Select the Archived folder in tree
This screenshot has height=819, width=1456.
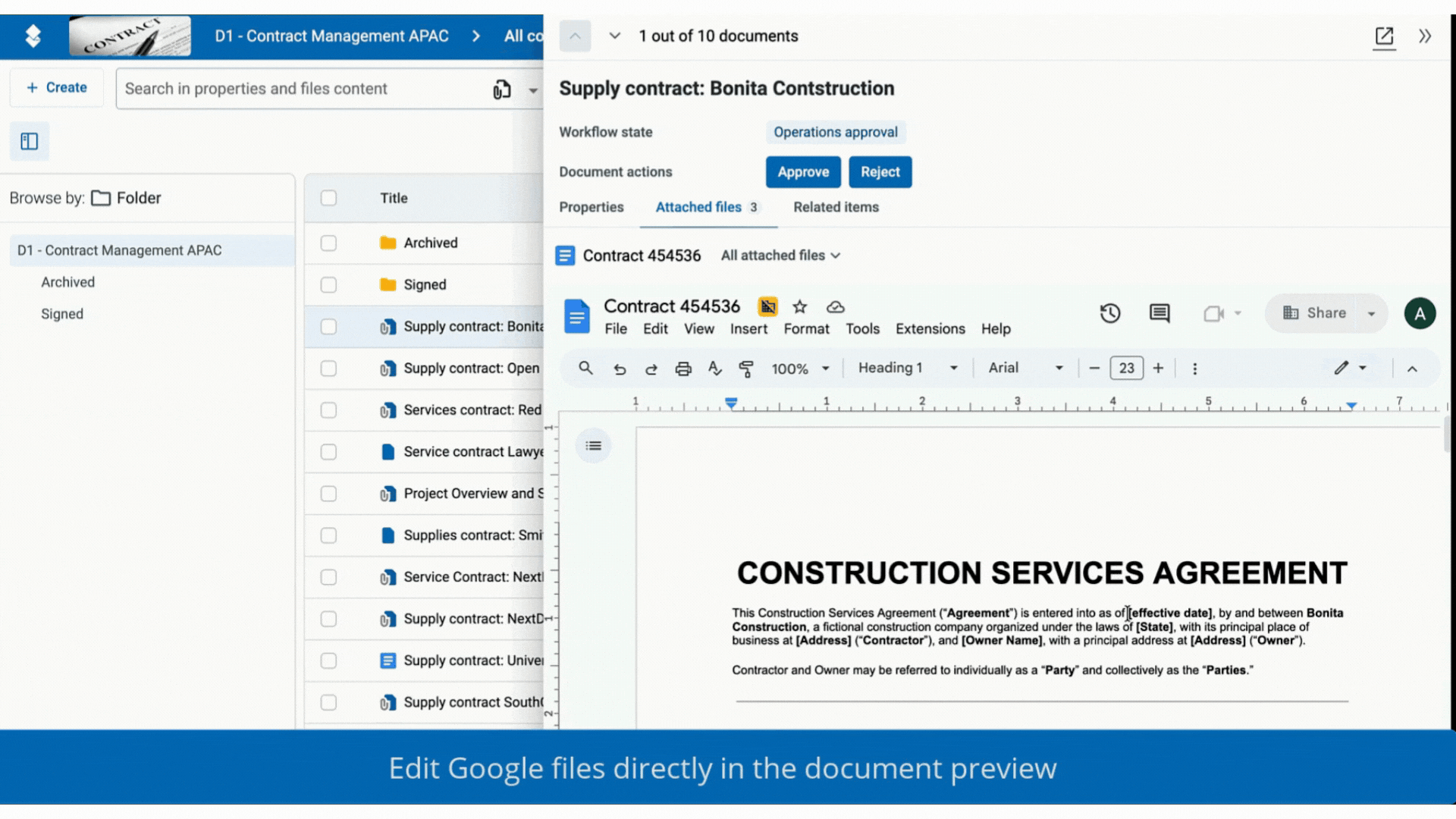68,283
